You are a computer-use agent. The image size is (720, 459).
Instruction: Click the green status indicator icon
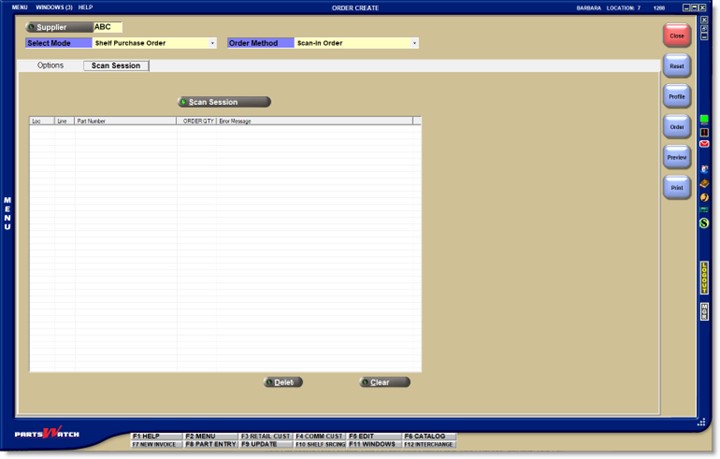704,119
